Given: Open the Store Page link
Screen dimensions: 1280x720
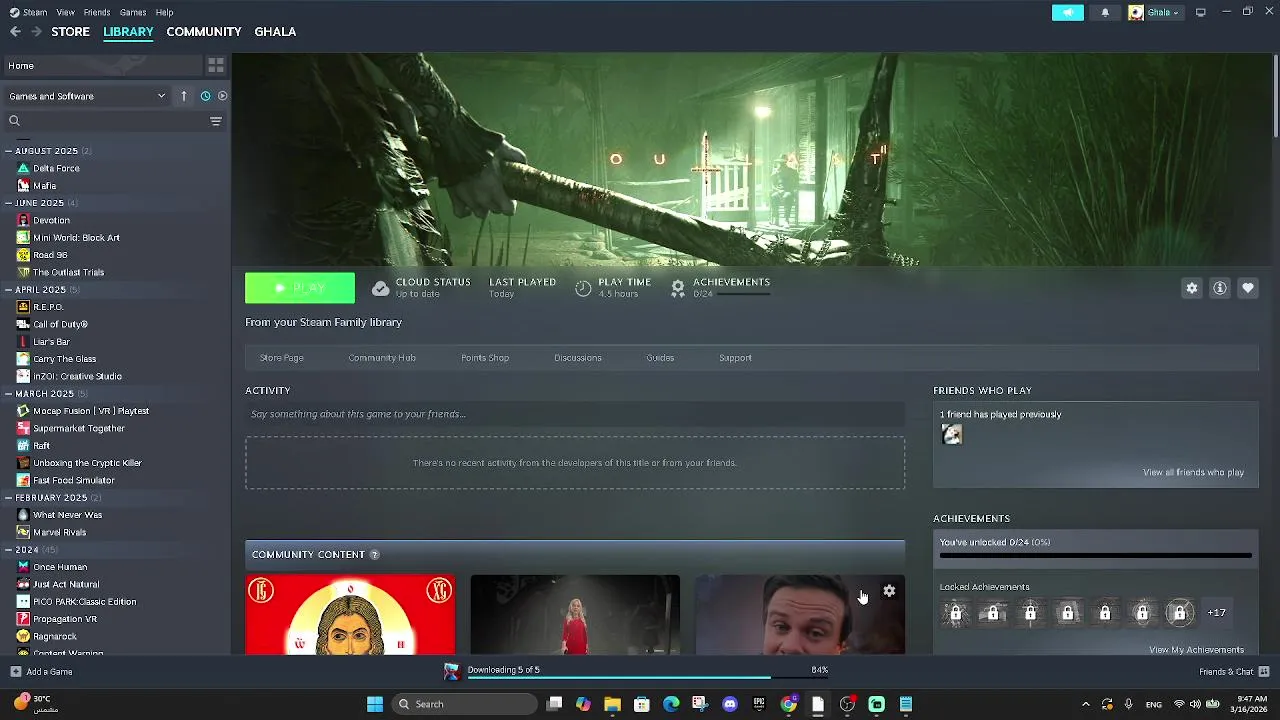Looking at the screenshot, I should (x=281, y=358).
